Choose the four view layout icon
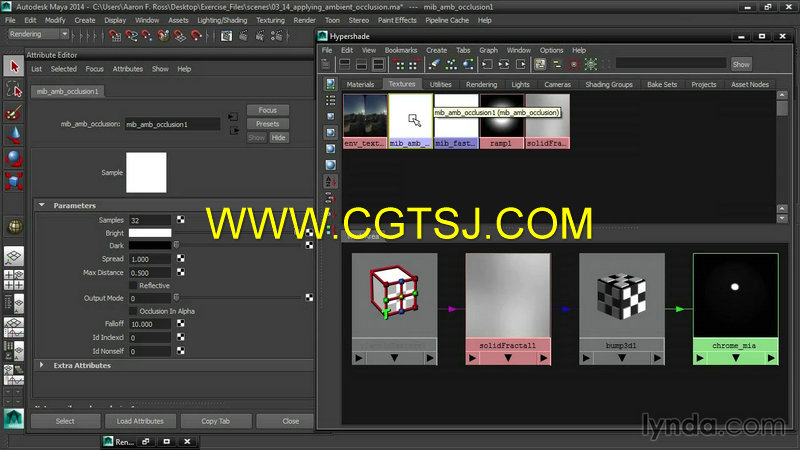This screenshot has height=450, width=800. click(14, 280)
